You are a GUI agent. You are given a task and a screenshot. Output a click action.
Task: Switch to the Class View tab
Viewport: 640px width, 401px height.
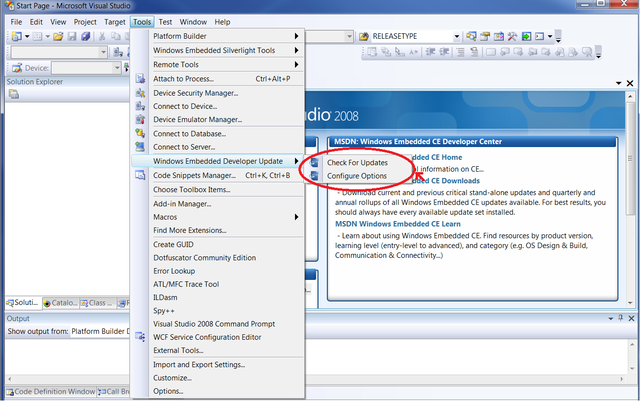[x=97, y=303]
